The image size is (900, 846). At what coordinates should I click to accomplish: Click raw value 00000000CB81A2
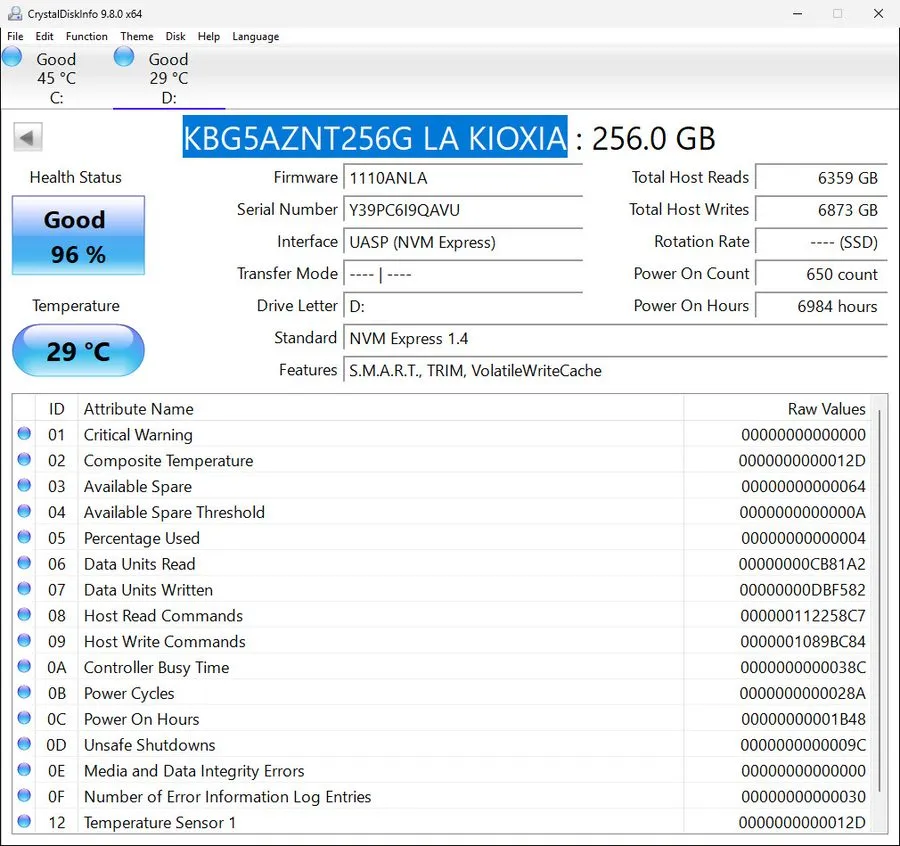pos(802,564)
